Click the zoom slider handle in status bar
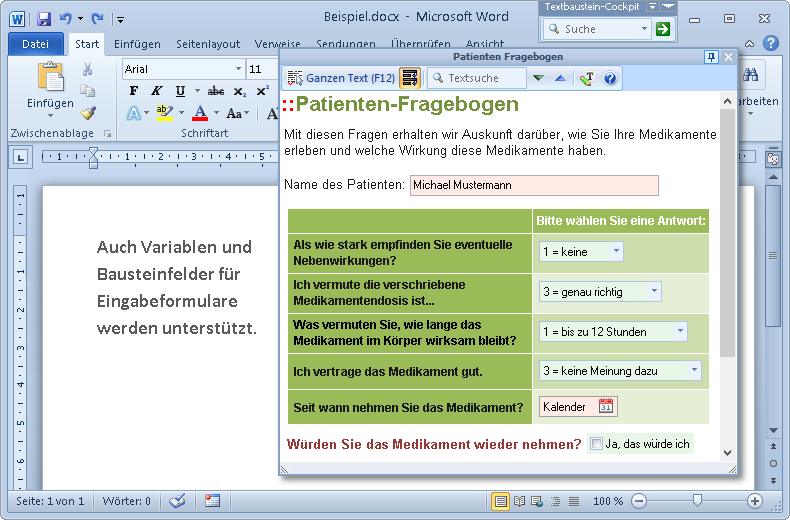The height and width of the screenshot is (520, 790). pos(697,501)
